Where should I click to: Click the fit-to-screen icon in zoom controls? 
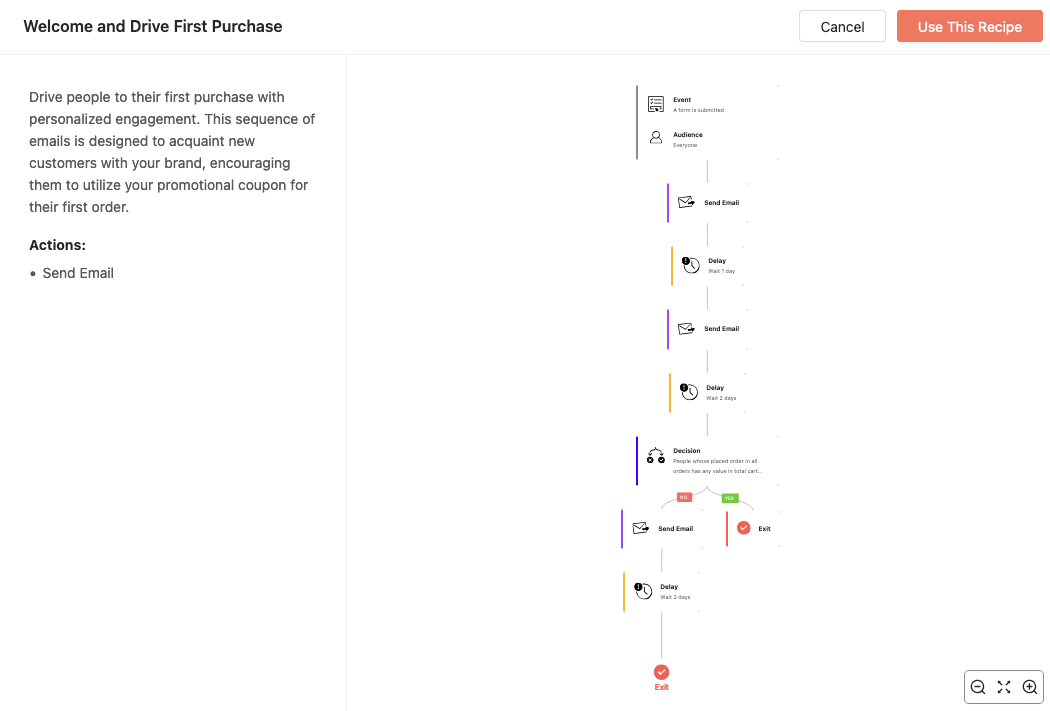(x=1004, y=687)
